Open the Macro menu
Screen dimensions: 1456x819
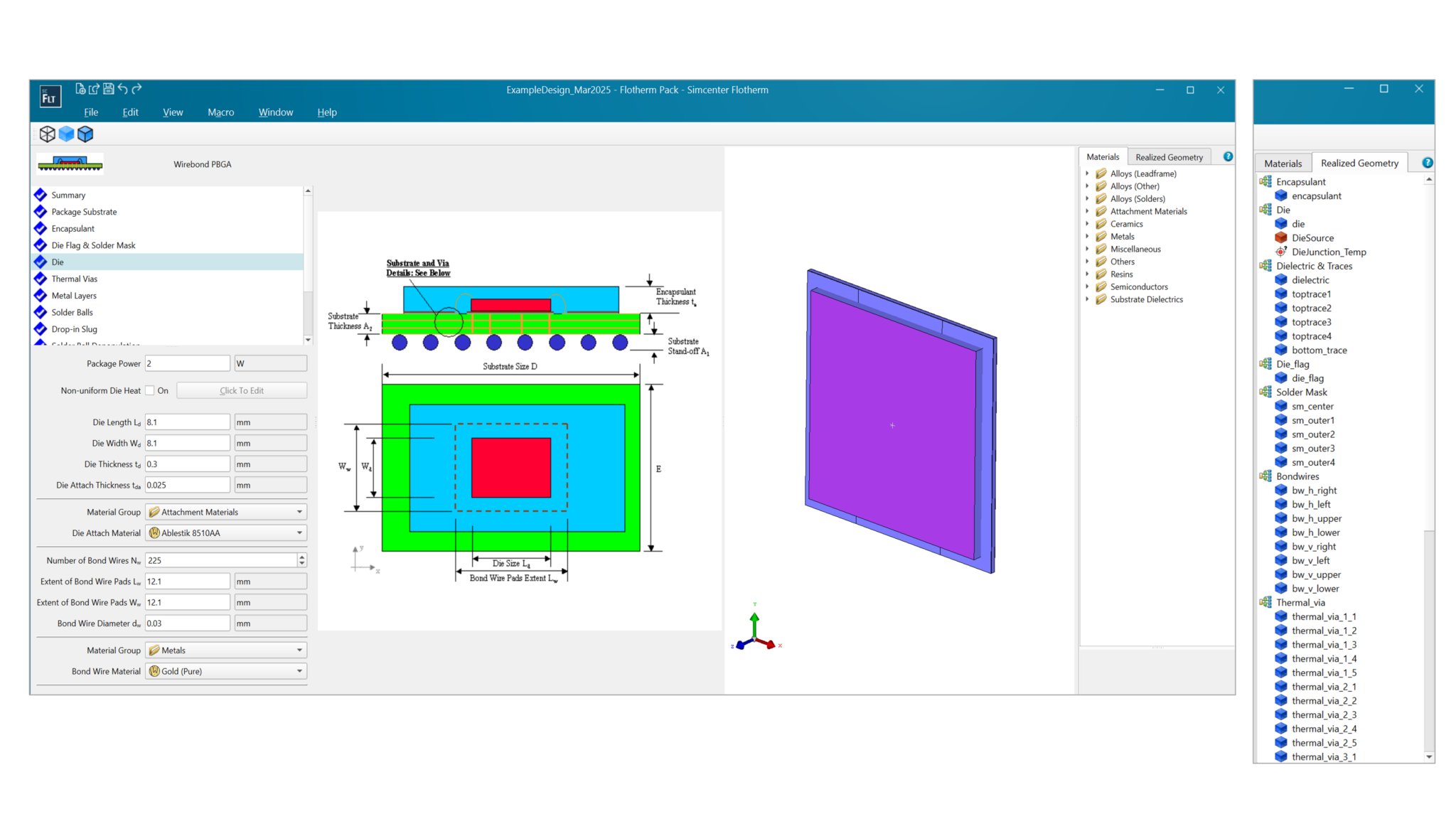click(x=220, y=112)
